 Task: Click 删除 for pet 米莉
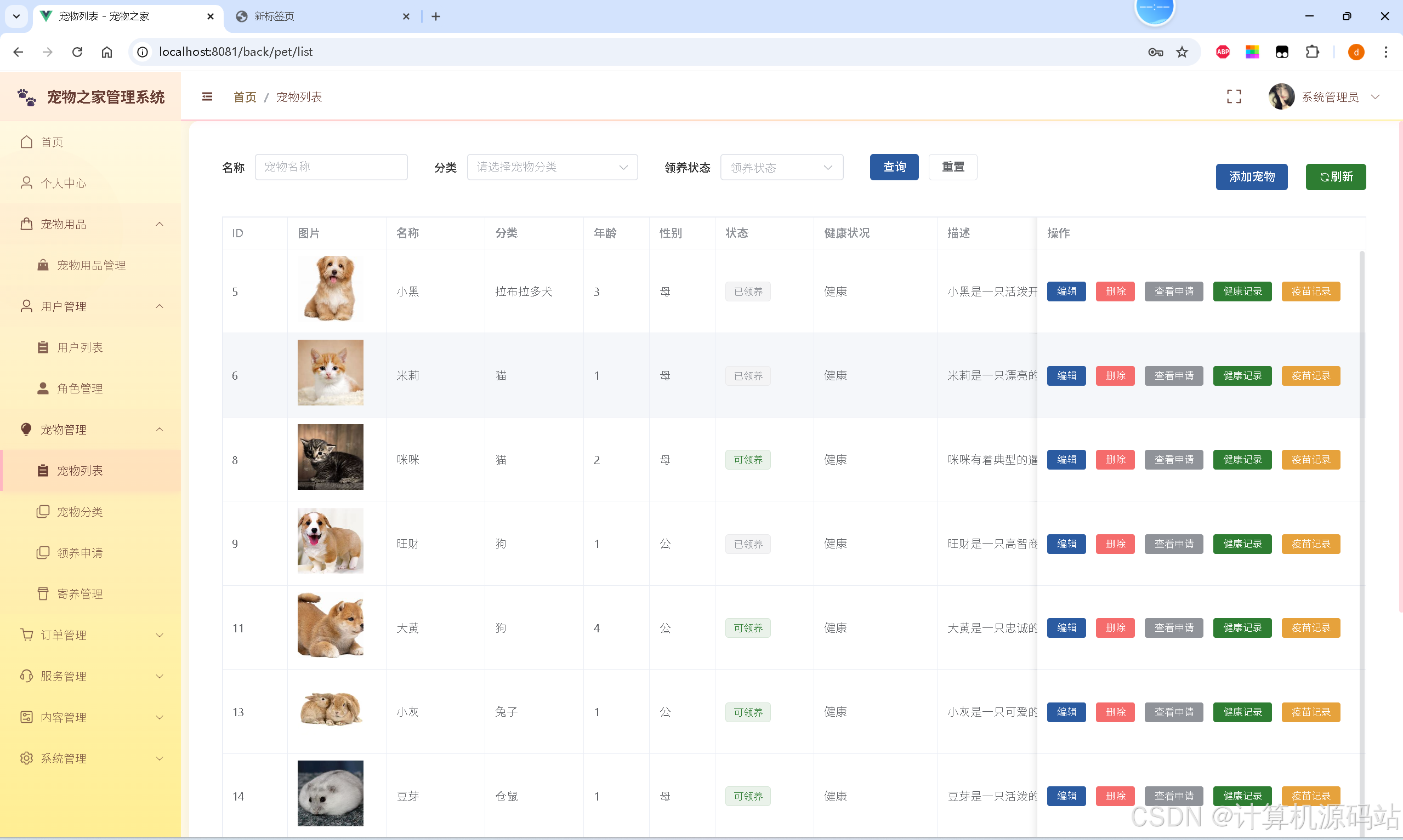(1115, 376)
